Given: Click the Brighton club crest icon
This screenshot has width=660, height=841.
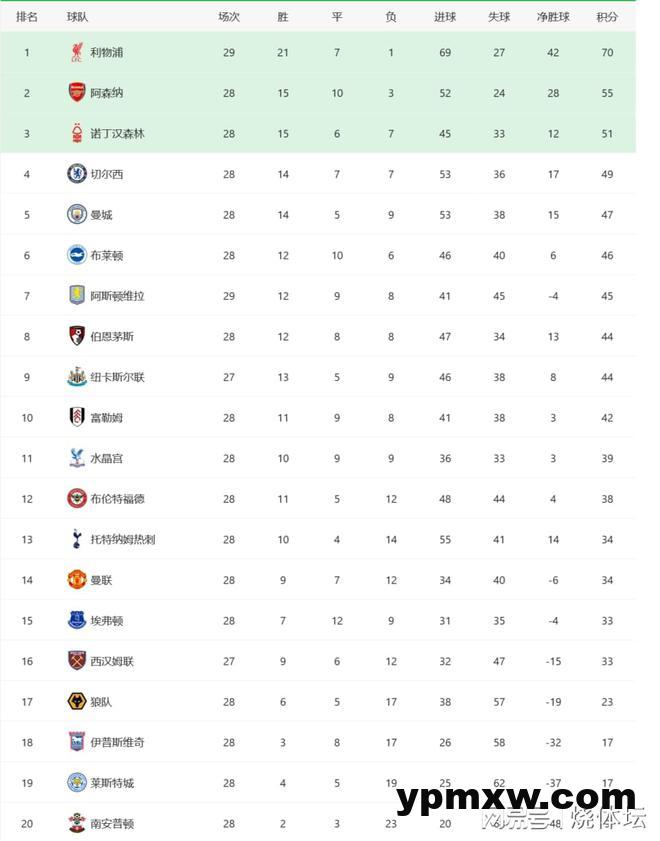Looking at the screenshot, I should point(77,255).
